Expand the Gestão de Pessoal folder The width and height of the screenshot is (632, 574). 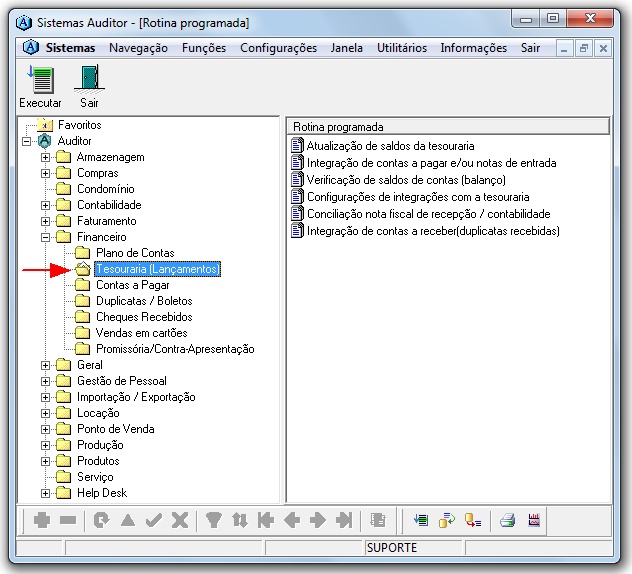click(x=46, y=381)
